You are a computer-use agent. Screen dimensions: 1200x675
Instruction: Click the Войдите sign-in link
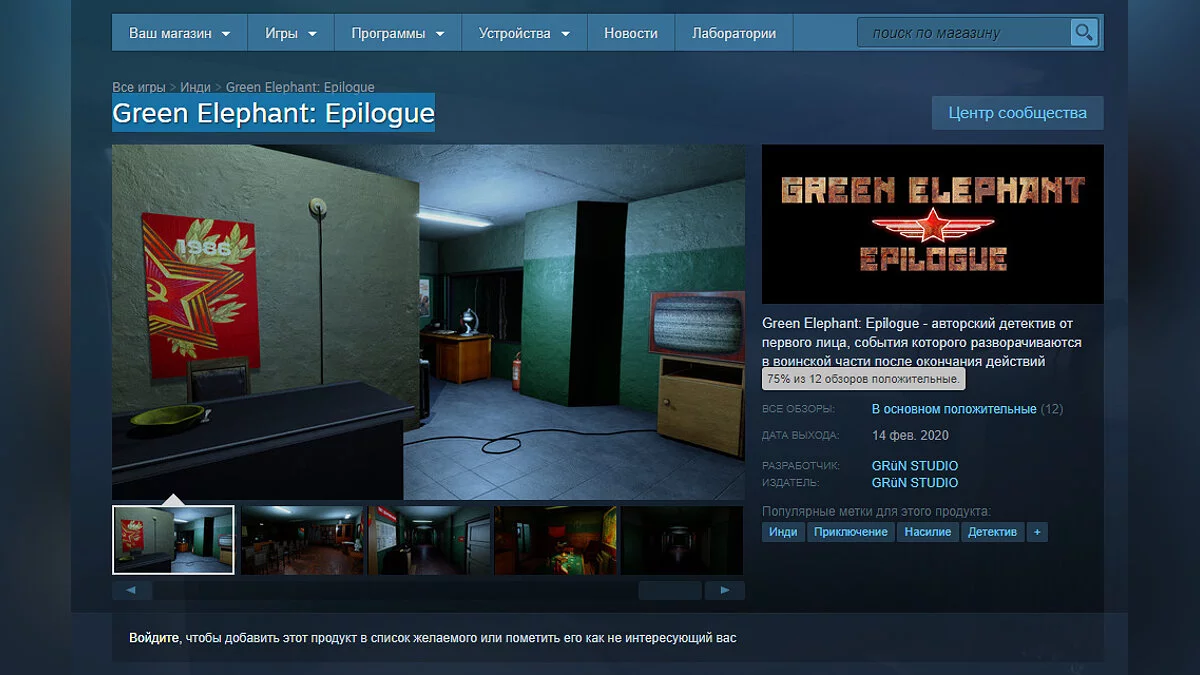(154, 637)
